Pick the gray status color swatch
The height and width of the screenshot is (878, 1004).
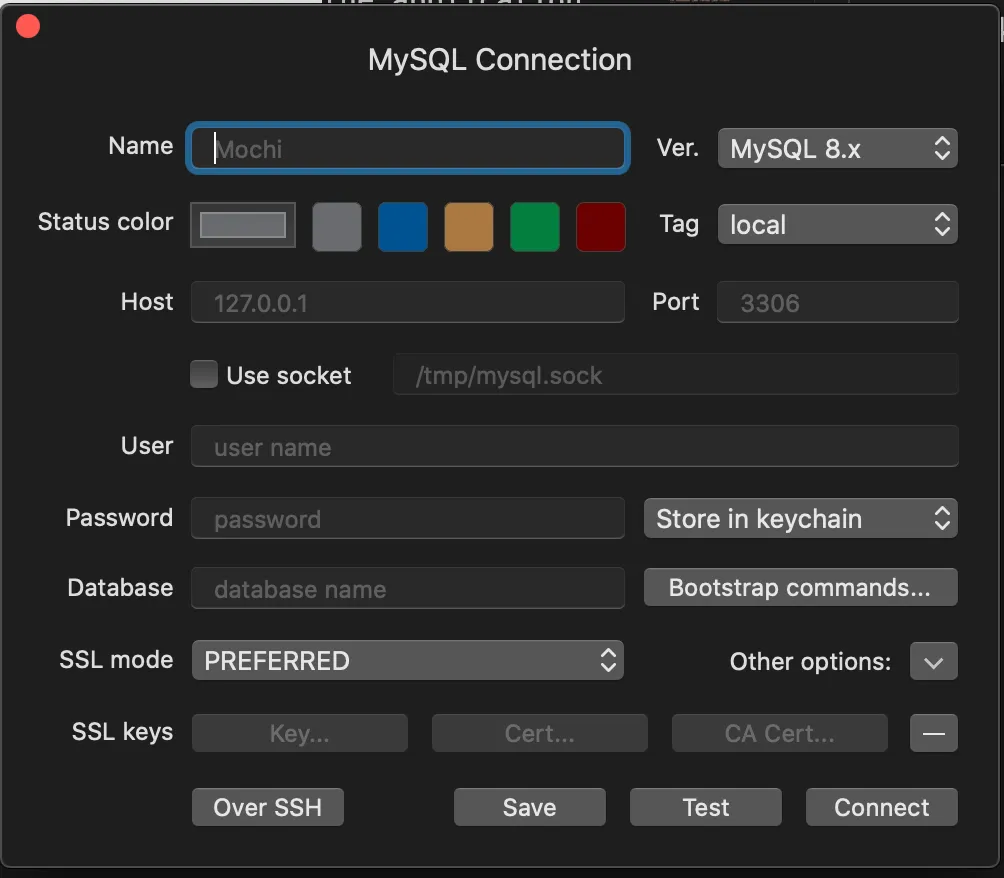tap(337, 226)
